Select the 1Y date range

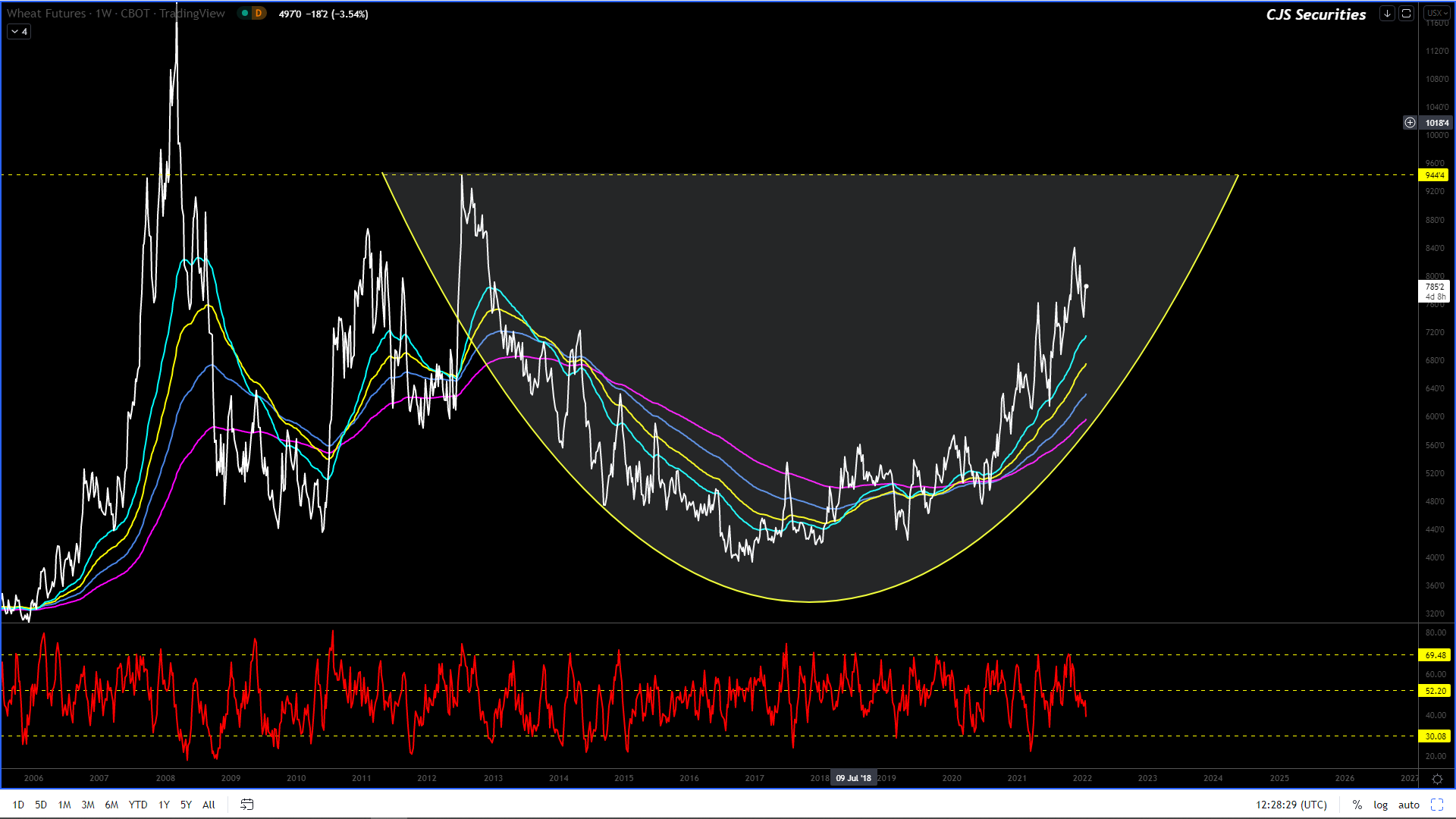click(164, 805)
